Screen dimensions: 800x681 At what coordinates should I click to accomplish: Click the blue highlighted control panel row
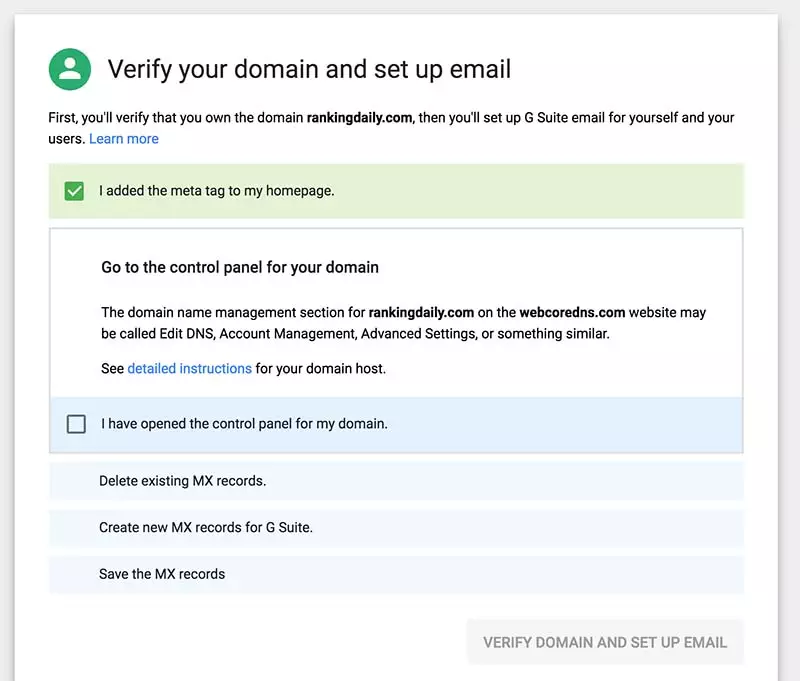coord(560,424)
